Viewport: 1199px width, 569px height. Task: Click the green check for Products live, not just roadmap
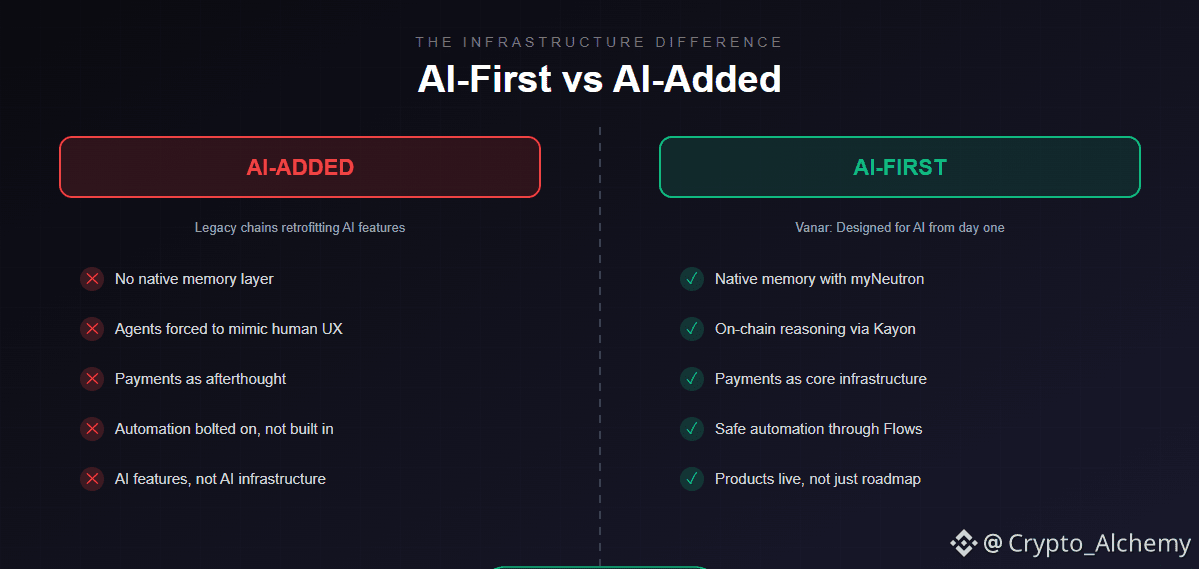(691, 479)
